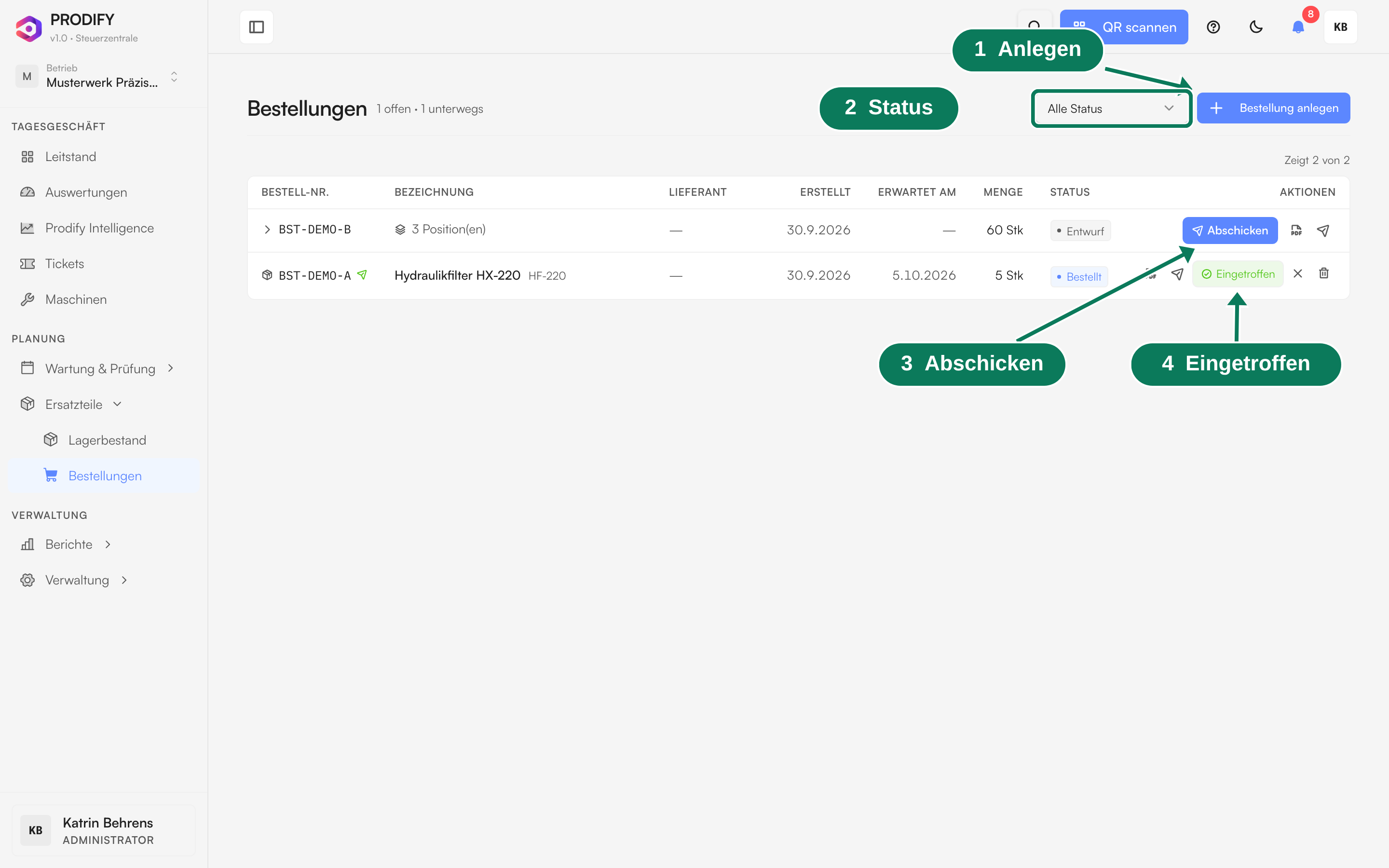Viewport: 1389px width, 868px height.
Task: Open the help question-mark icon
Action: click(1213, 27)
